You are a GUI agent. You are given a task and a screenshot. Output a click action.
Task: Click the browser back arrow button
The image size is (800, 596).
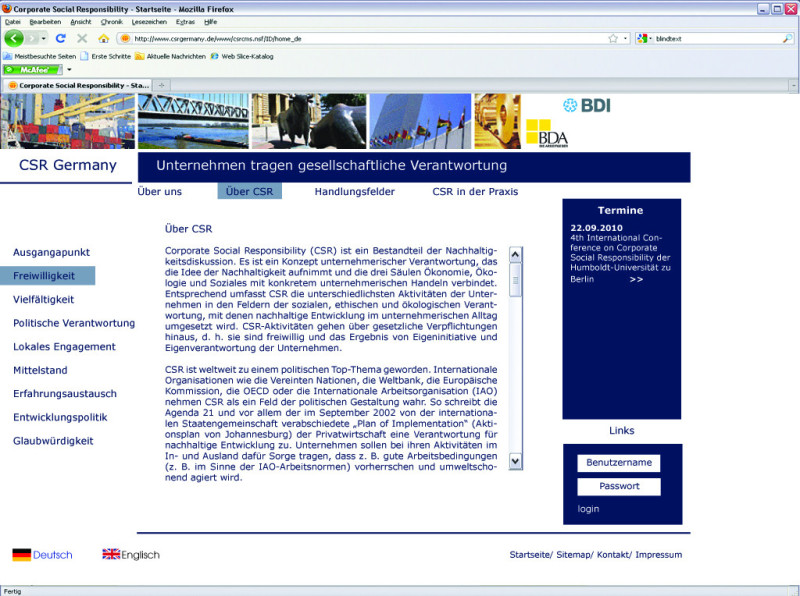point(14,38)
